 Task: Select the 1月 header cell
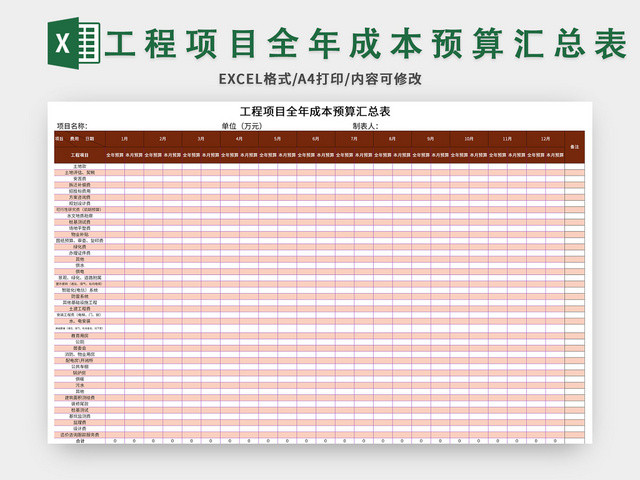(124, 139)
